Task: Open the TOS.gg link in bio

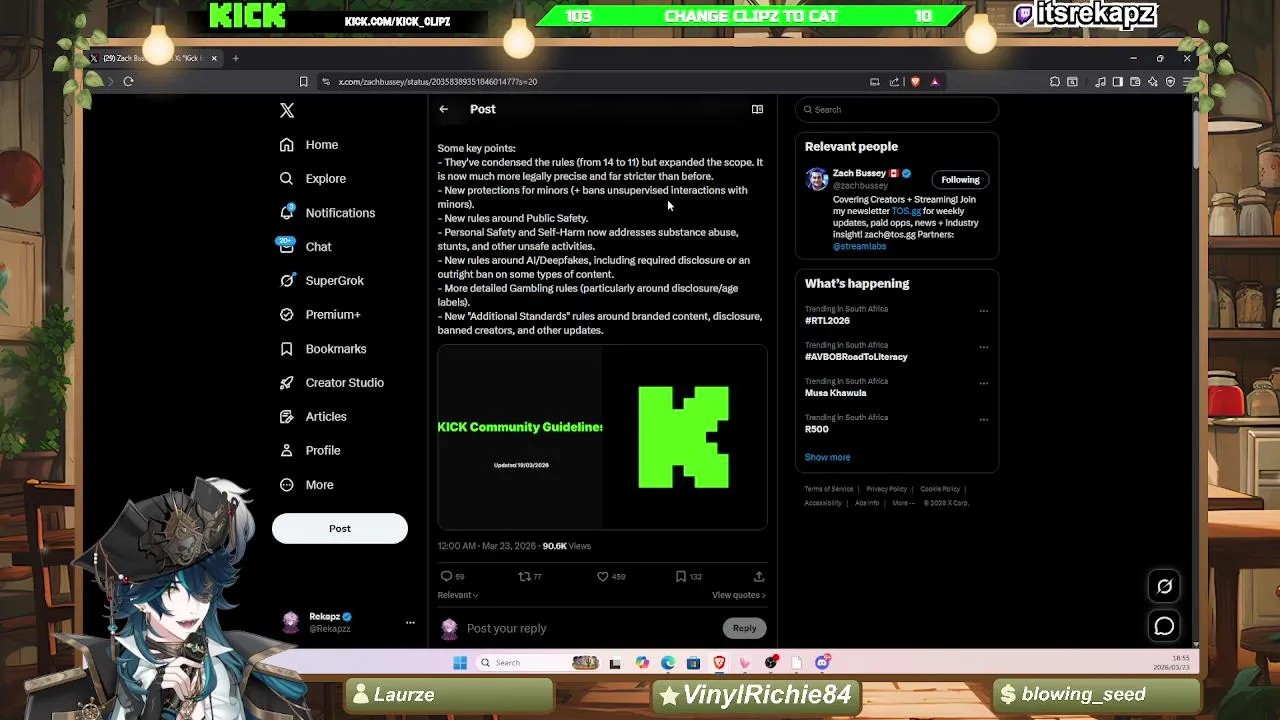Action: pos(906,211)
